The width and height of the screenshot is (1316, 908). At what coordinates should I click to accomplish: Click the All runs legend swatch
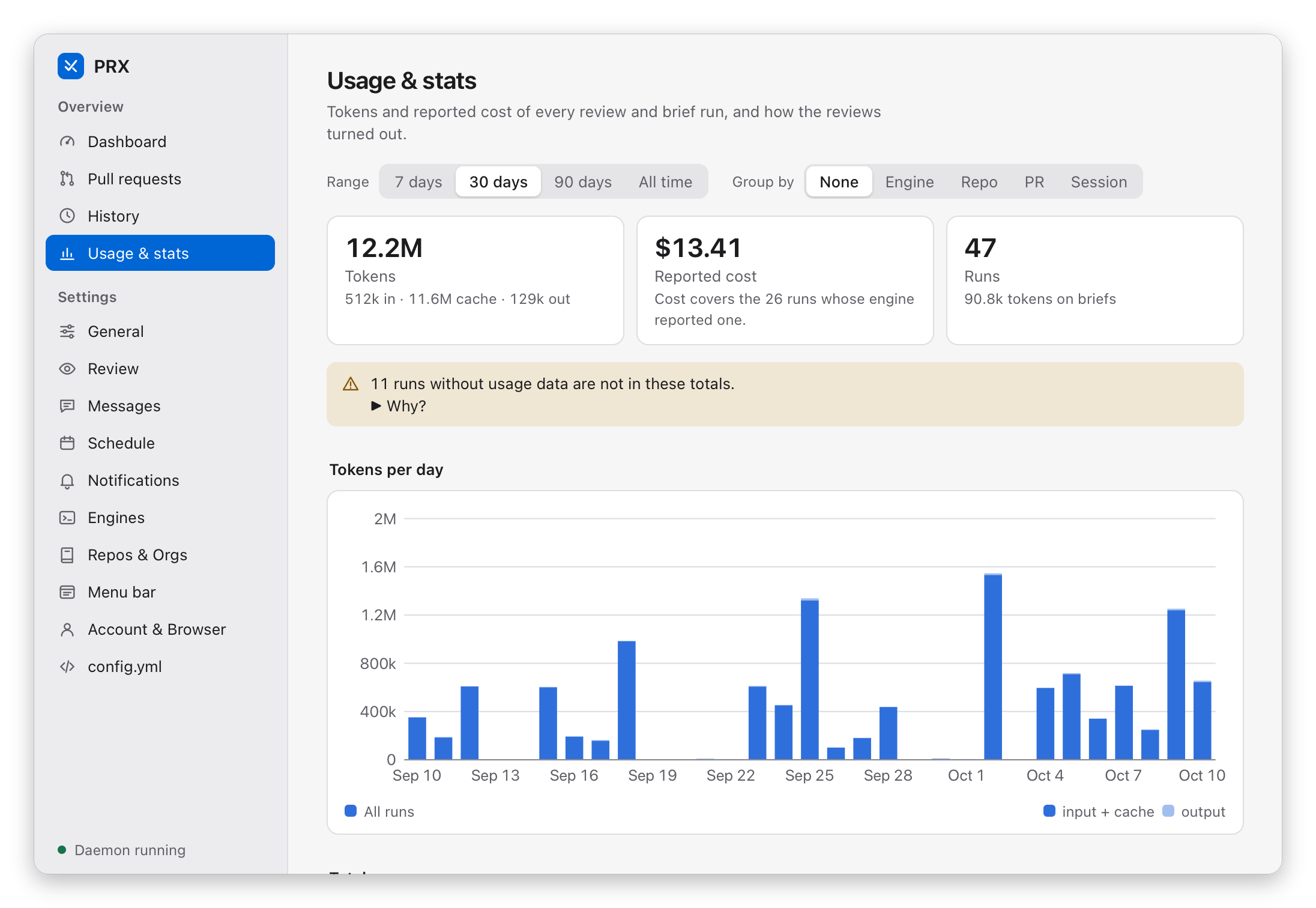(x=351, y=811)
